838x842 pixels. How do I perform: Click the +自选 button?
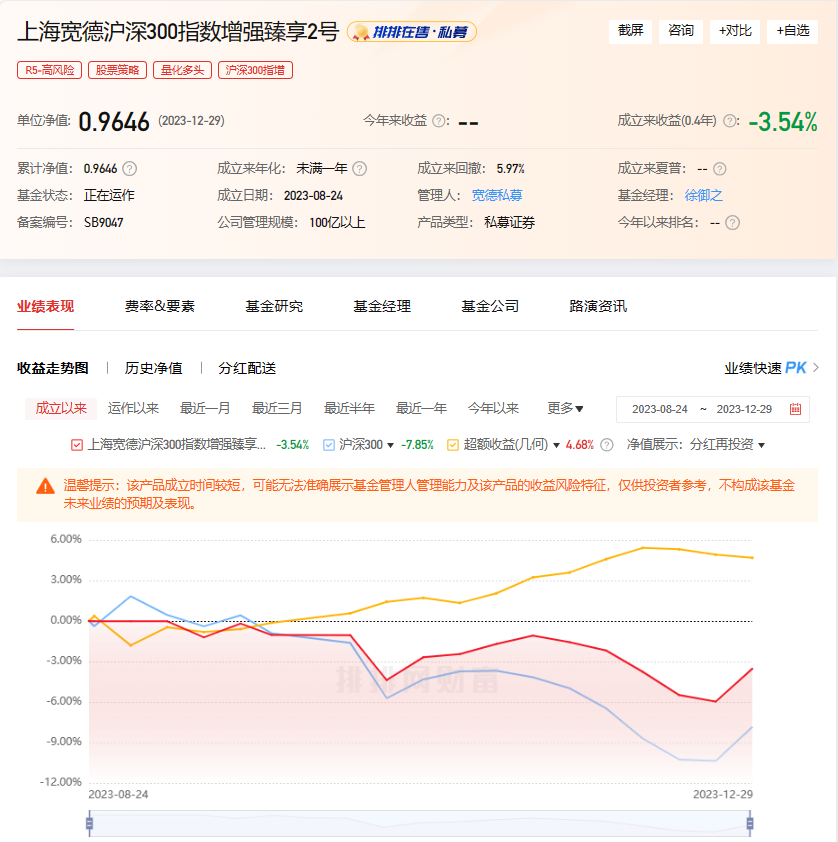click(792, 31)
